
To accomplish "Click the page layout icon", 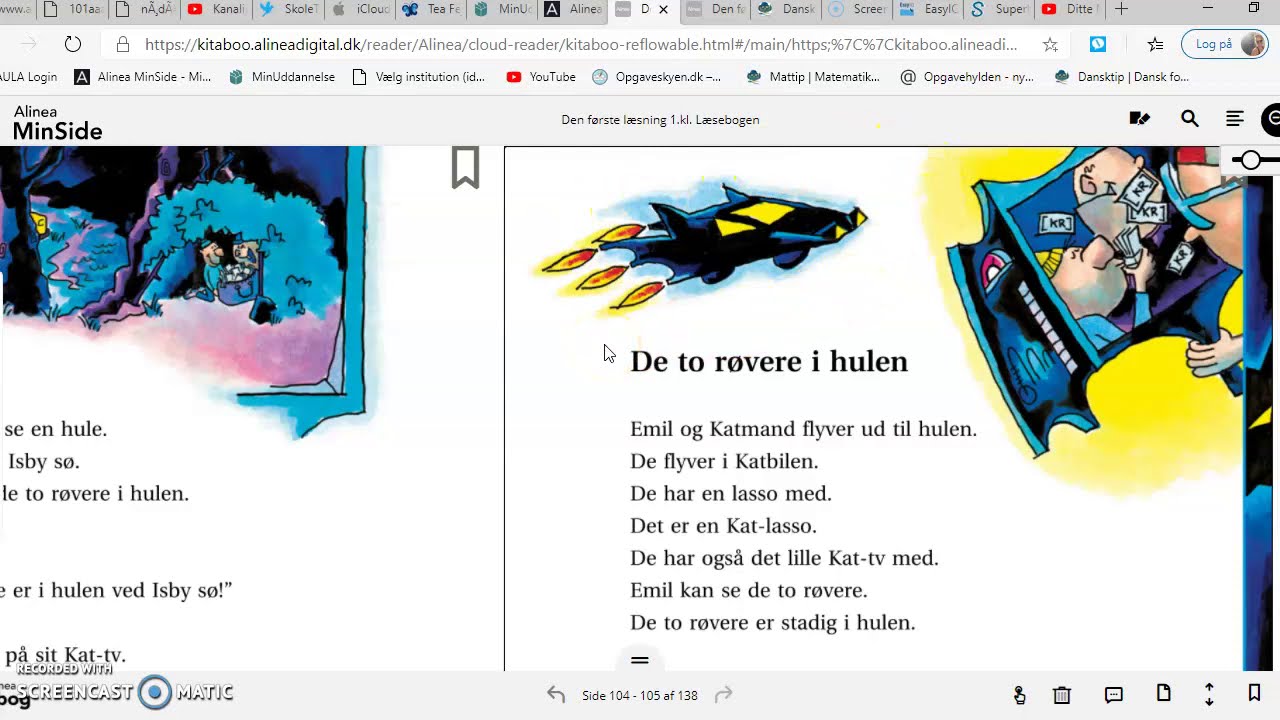I will pyautogui.click(x=1164, y=693).
